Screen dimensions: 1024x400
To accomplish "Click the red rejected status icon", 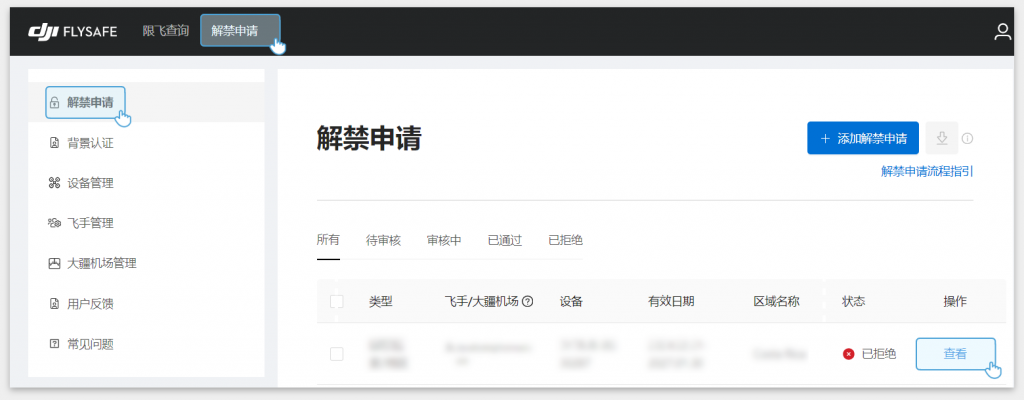I will (849, 354).
